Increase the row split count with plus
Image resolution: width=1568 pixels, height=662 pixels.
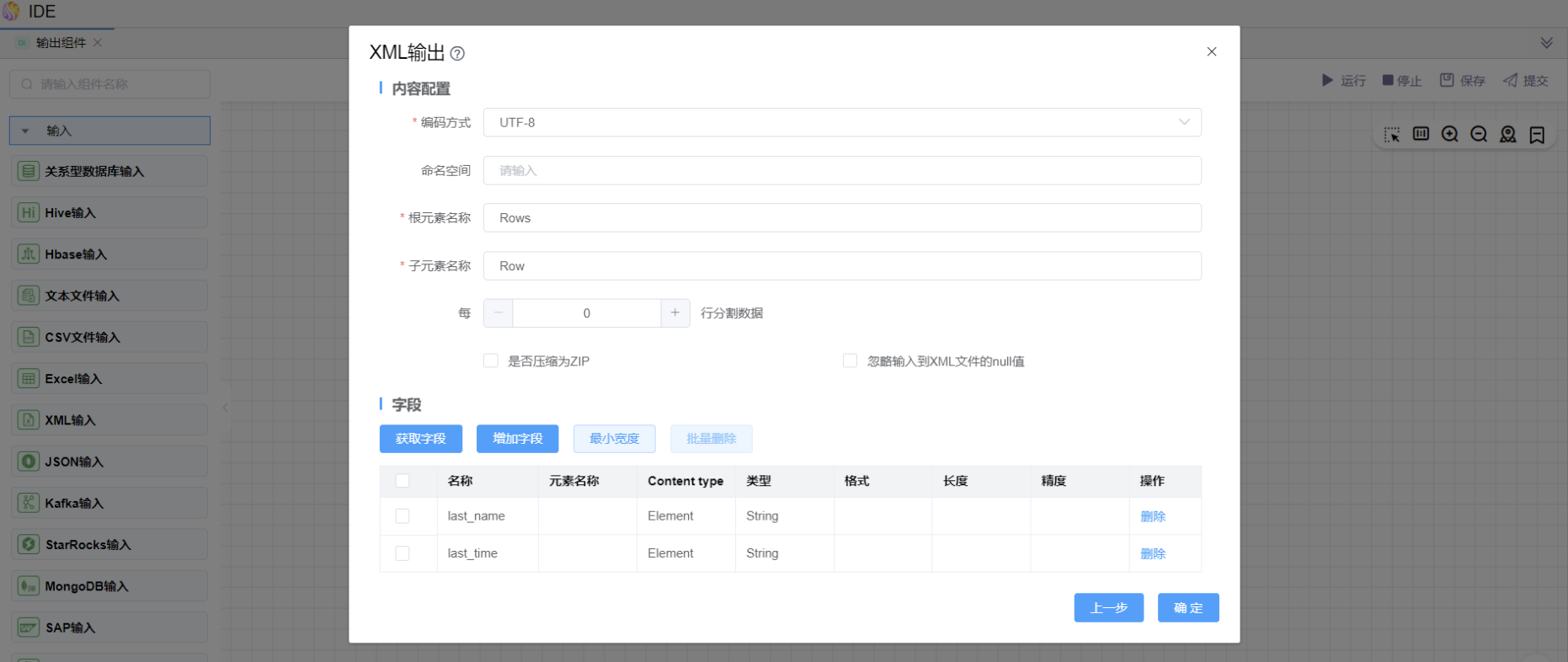click(x=675, y=313)
